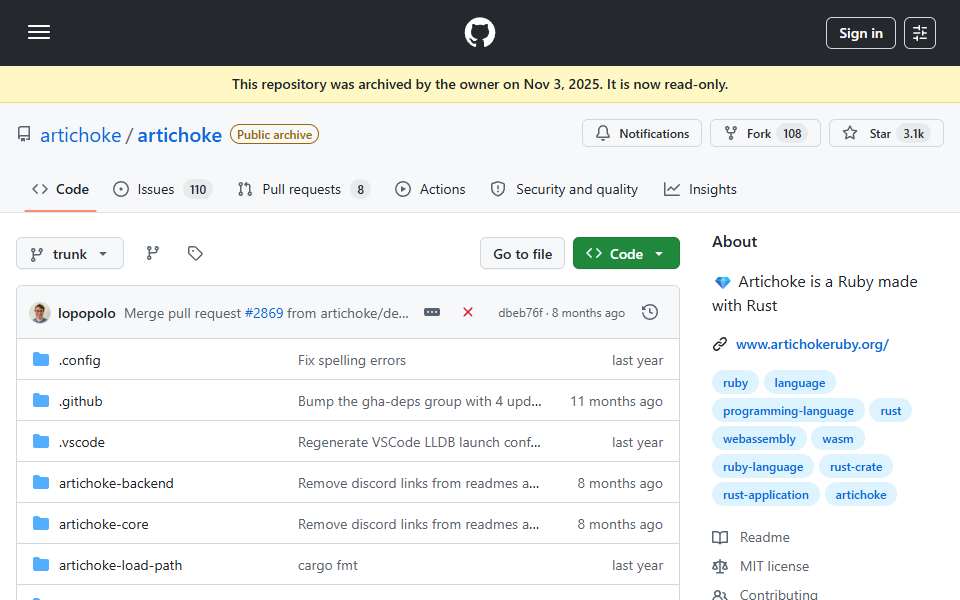The image size is (960, 600).
Task: Select the rust-crate topic tag
Action: [x=856, y=467]
